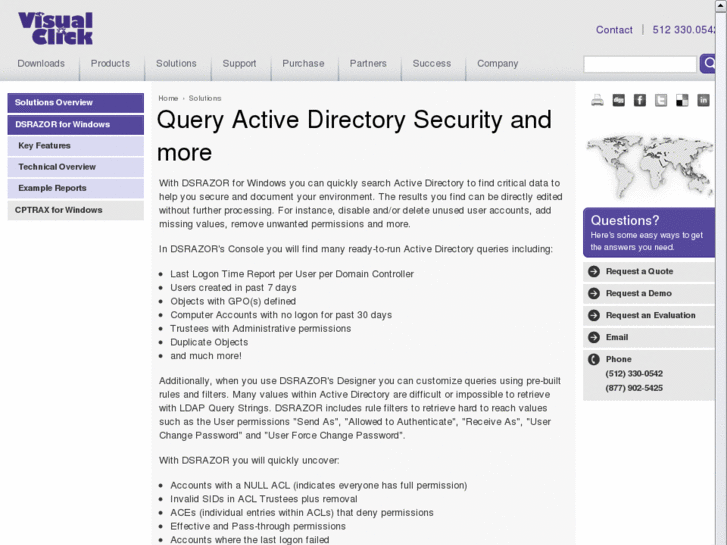727x545 pixels.
Task: Open the Solutions menu
Action: point(176,64)
